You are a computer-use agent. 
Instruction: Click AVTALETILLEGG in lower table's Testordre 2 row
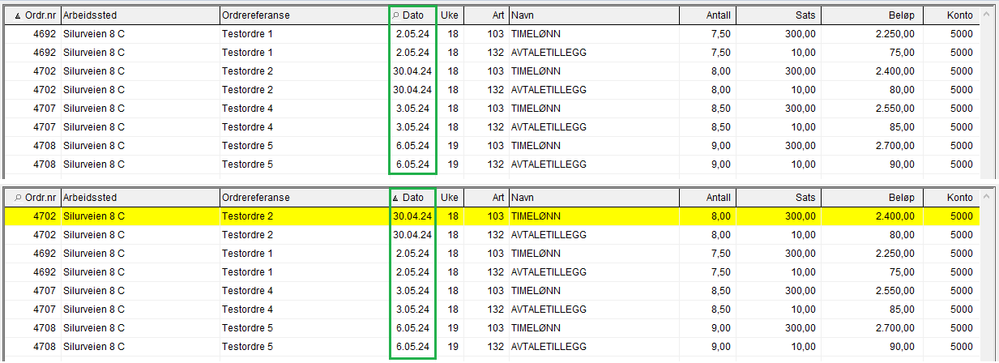coord(549,235)
